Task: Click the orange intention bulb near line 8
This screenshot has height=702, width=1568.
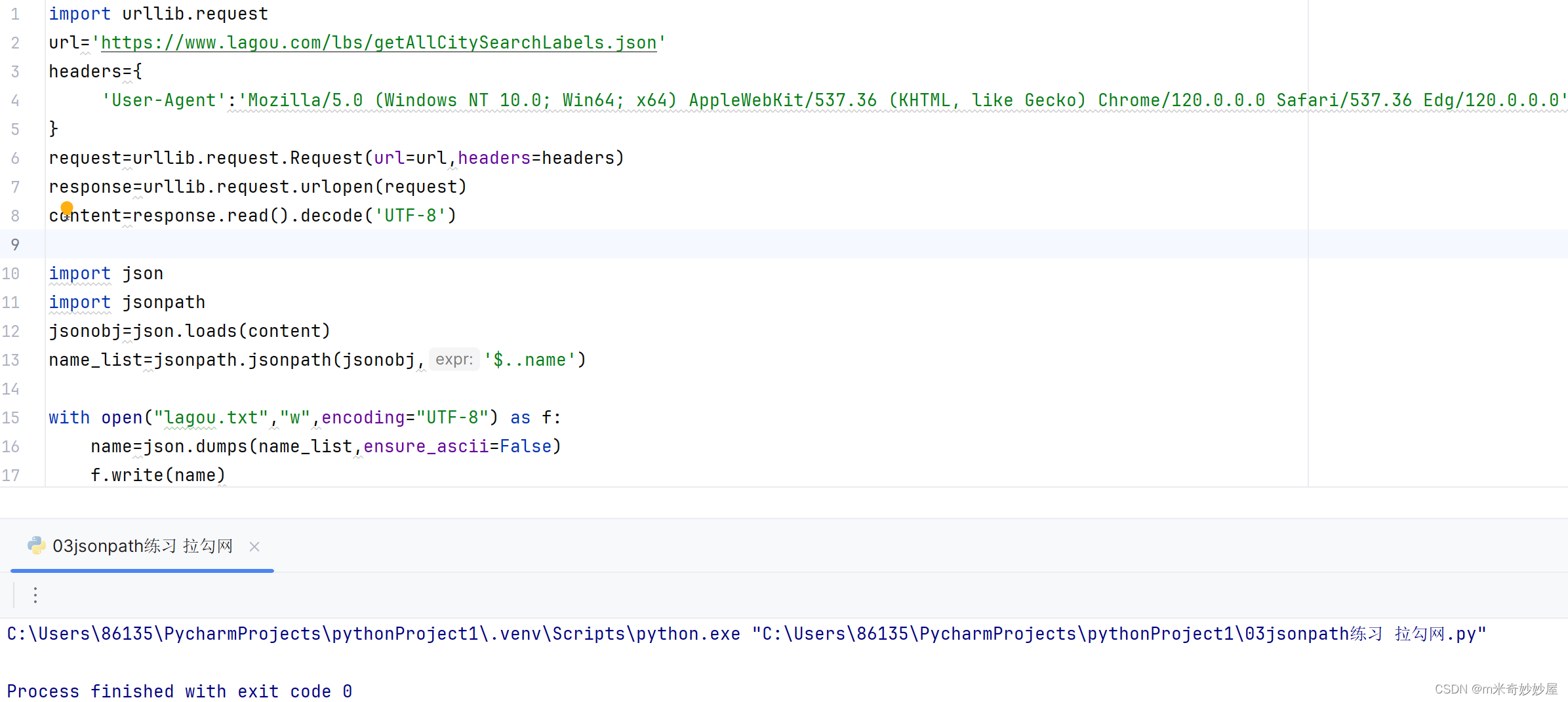Action: tap(68, 208)
